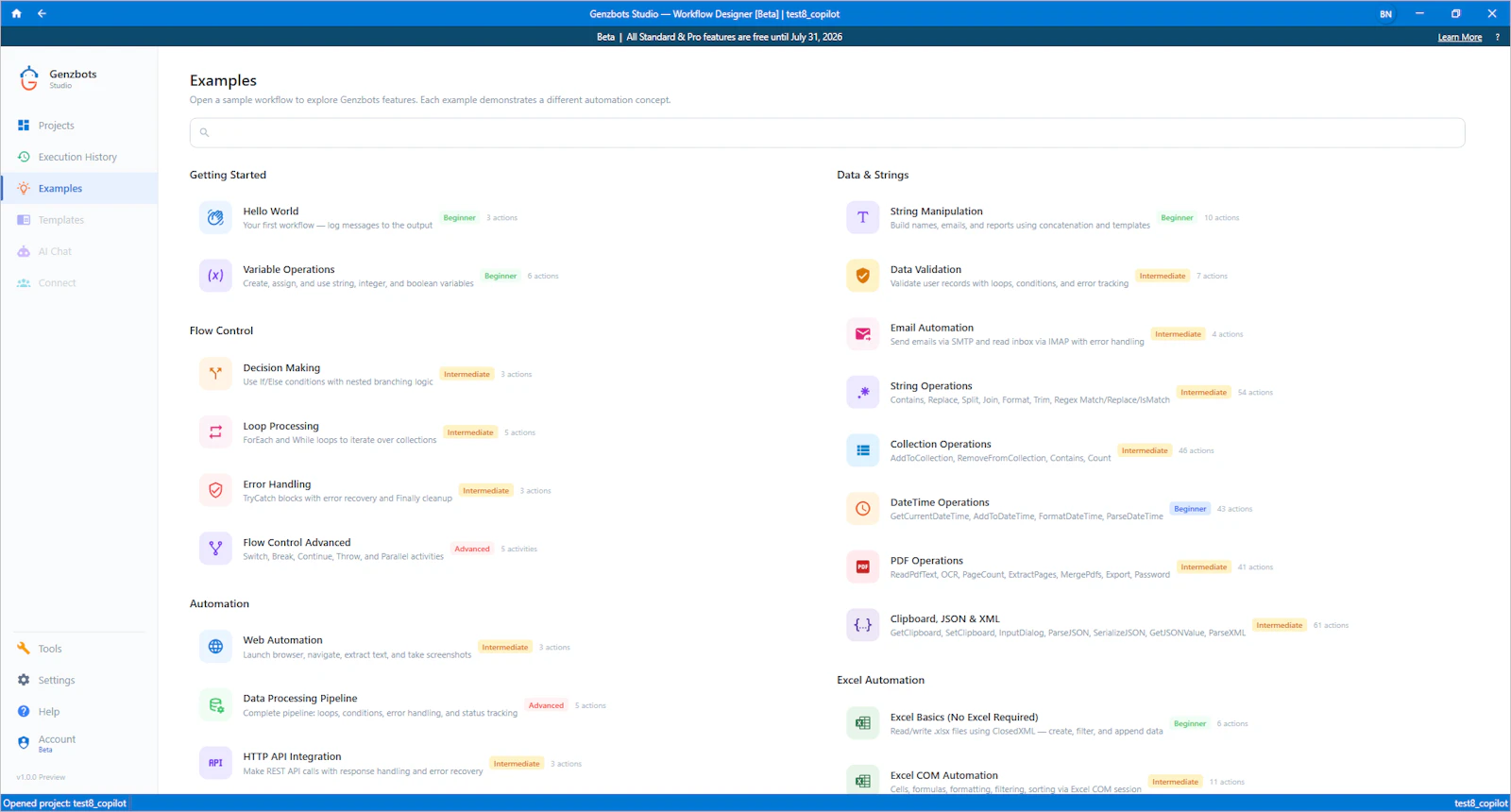This screenshot has height=812, width=1511.
Task: Open the DateTime Operations clock icon
Action: click(x=862, y=509)
